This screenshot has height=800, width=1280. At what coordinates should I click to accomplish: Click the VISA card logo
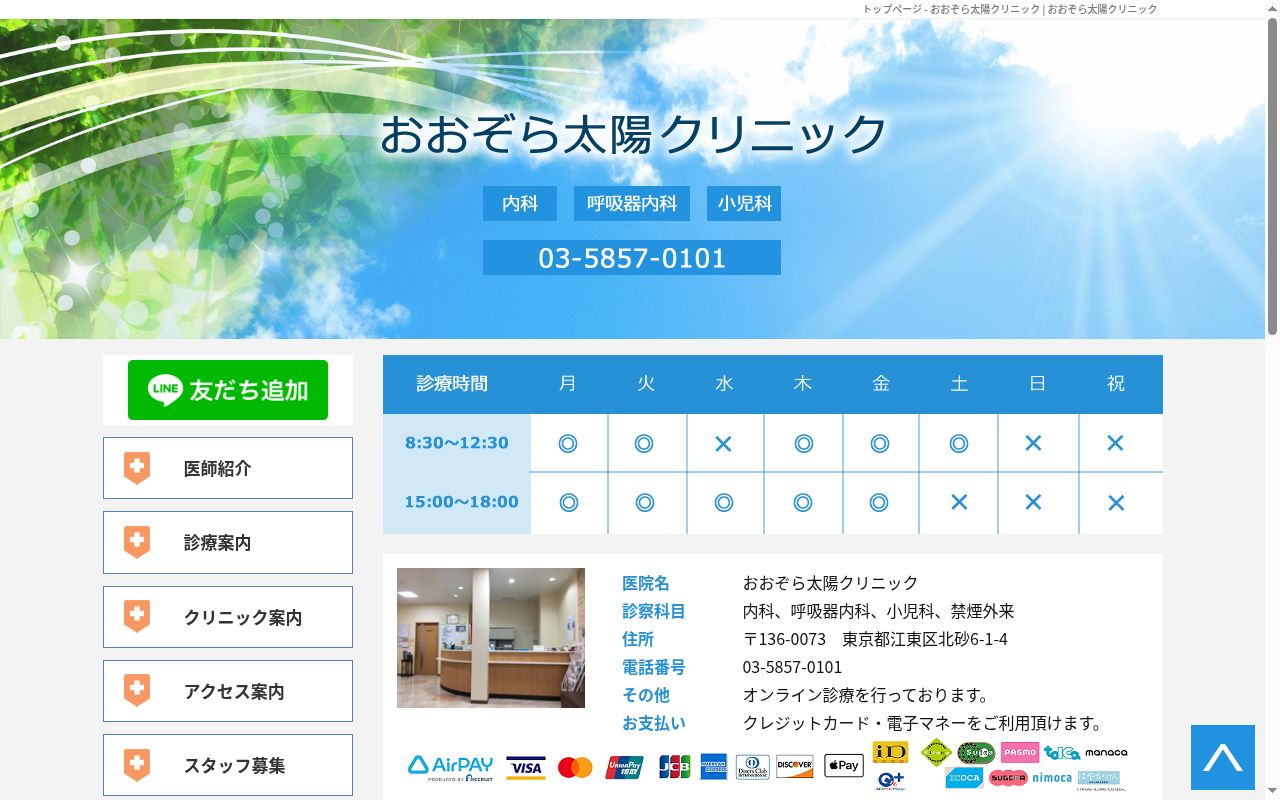[525, 767]
